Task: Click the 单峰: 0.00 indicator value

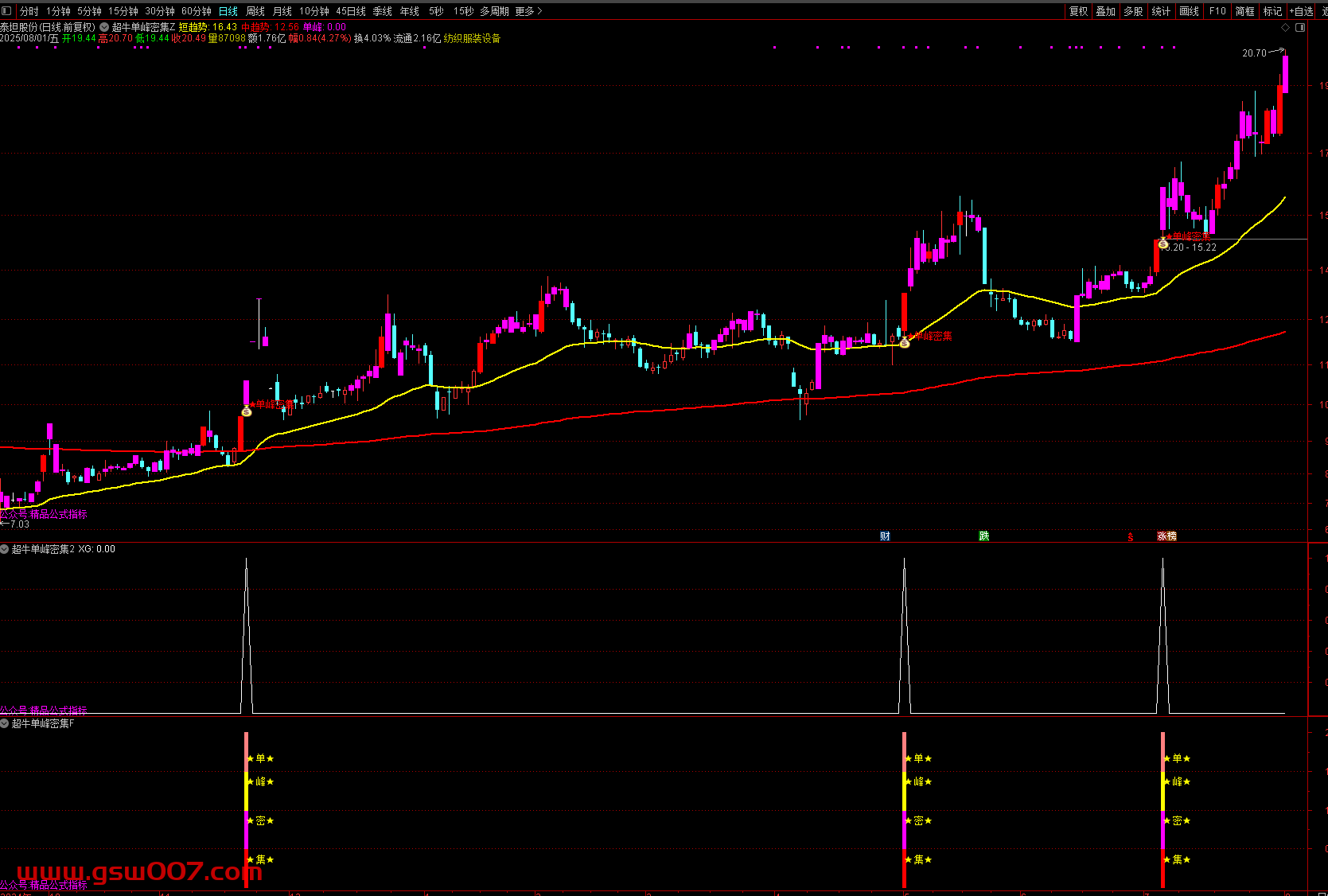Action: tap(325, 27)
